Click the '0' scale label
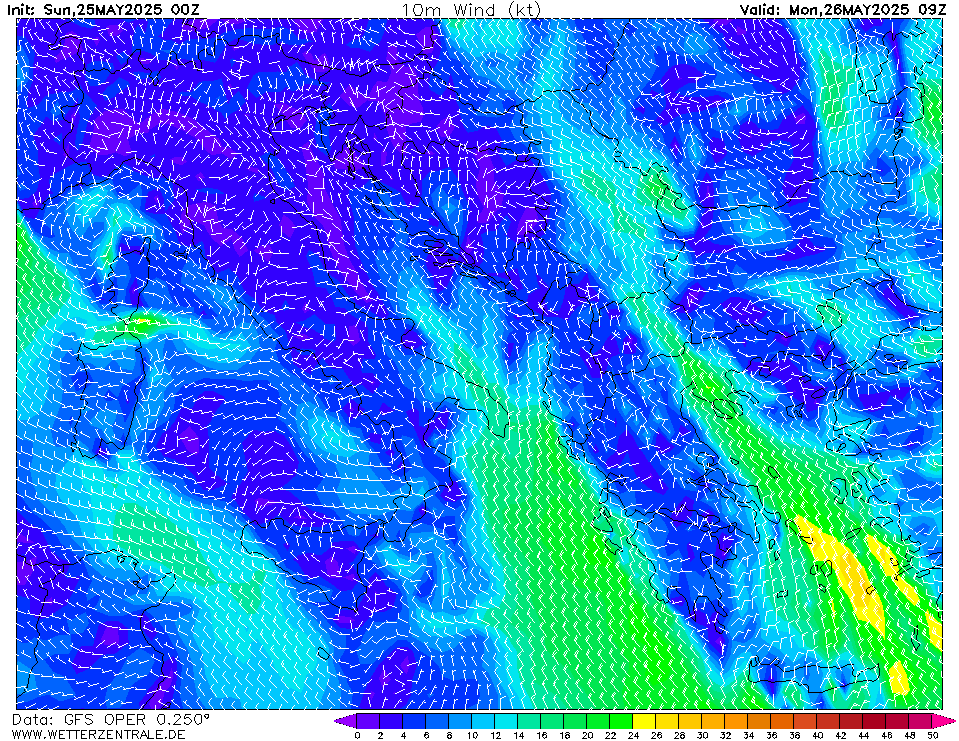This screenshot has width=959, height=741. 357,735
